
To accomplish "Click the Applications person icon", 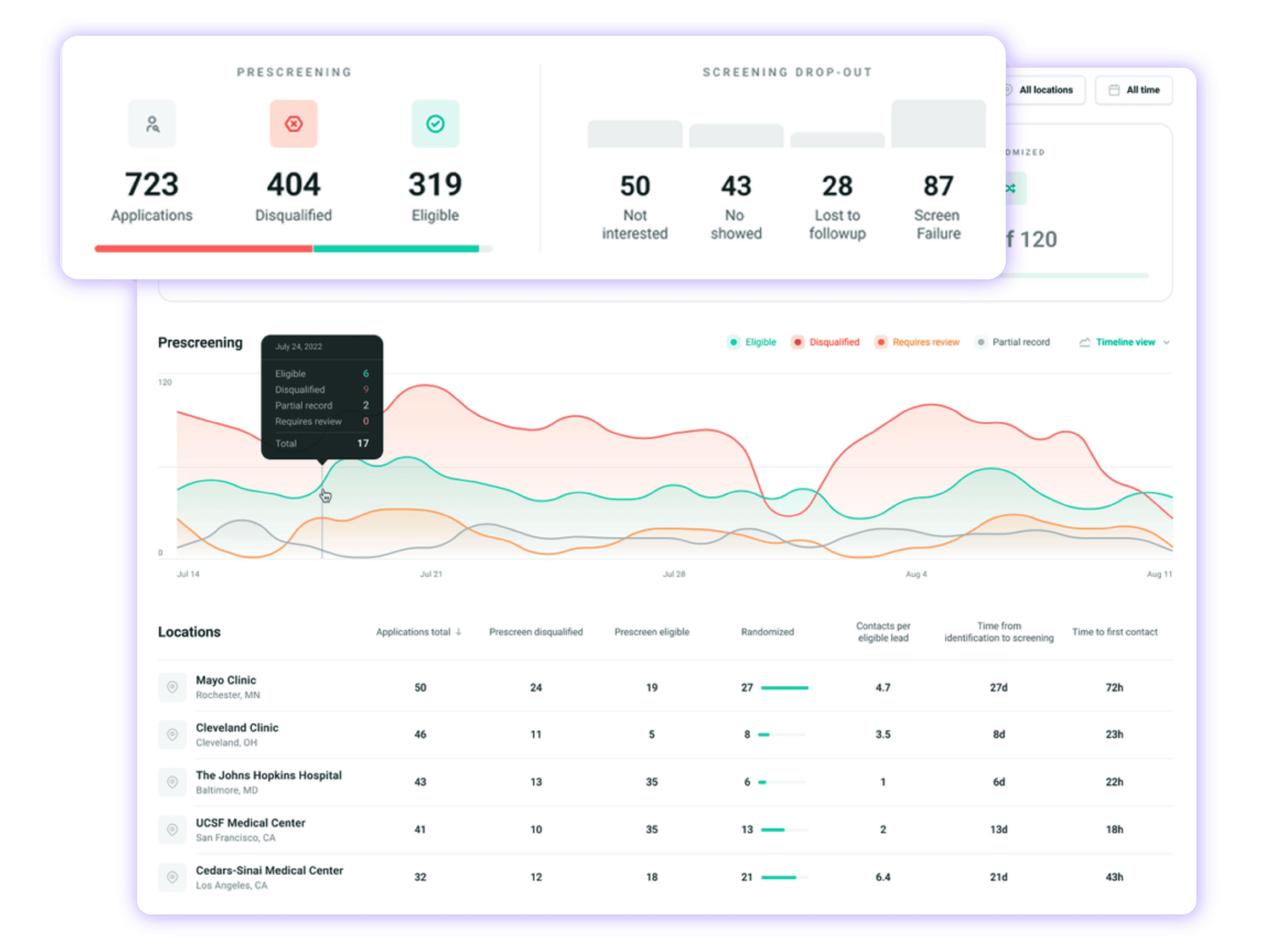I will click(x=152, y=124).
